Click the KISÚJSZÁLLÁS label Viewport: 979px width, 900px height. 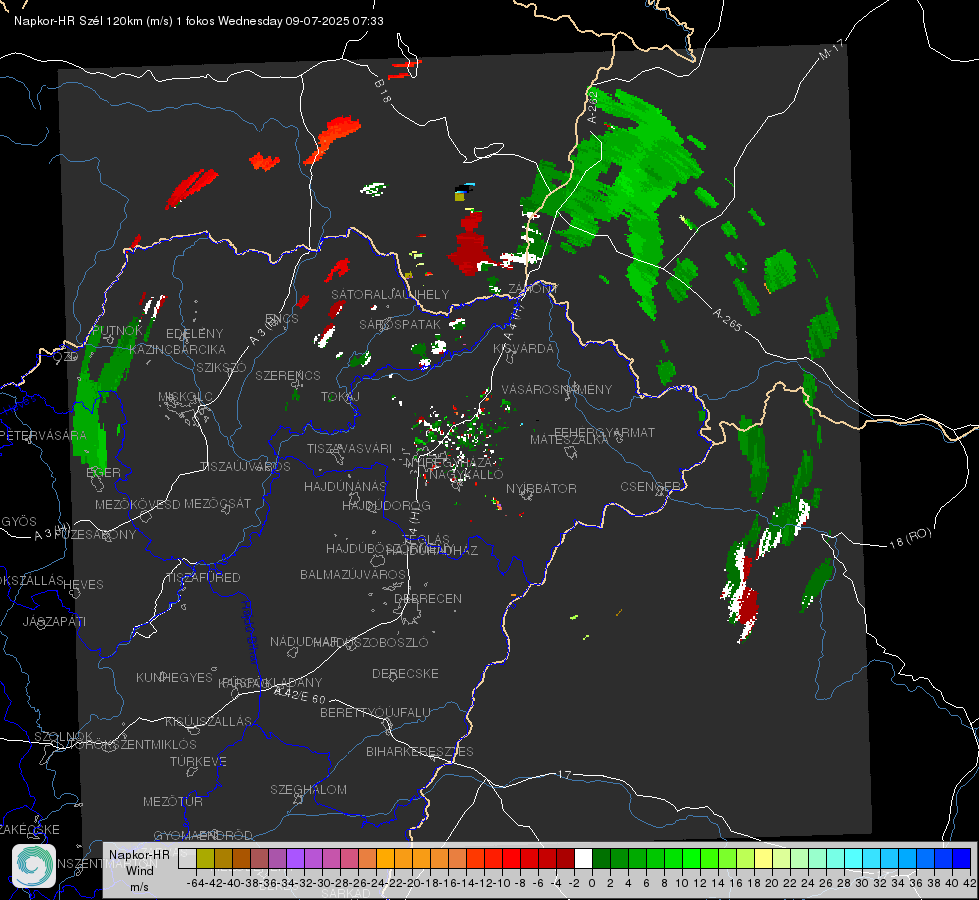(209, 721)
